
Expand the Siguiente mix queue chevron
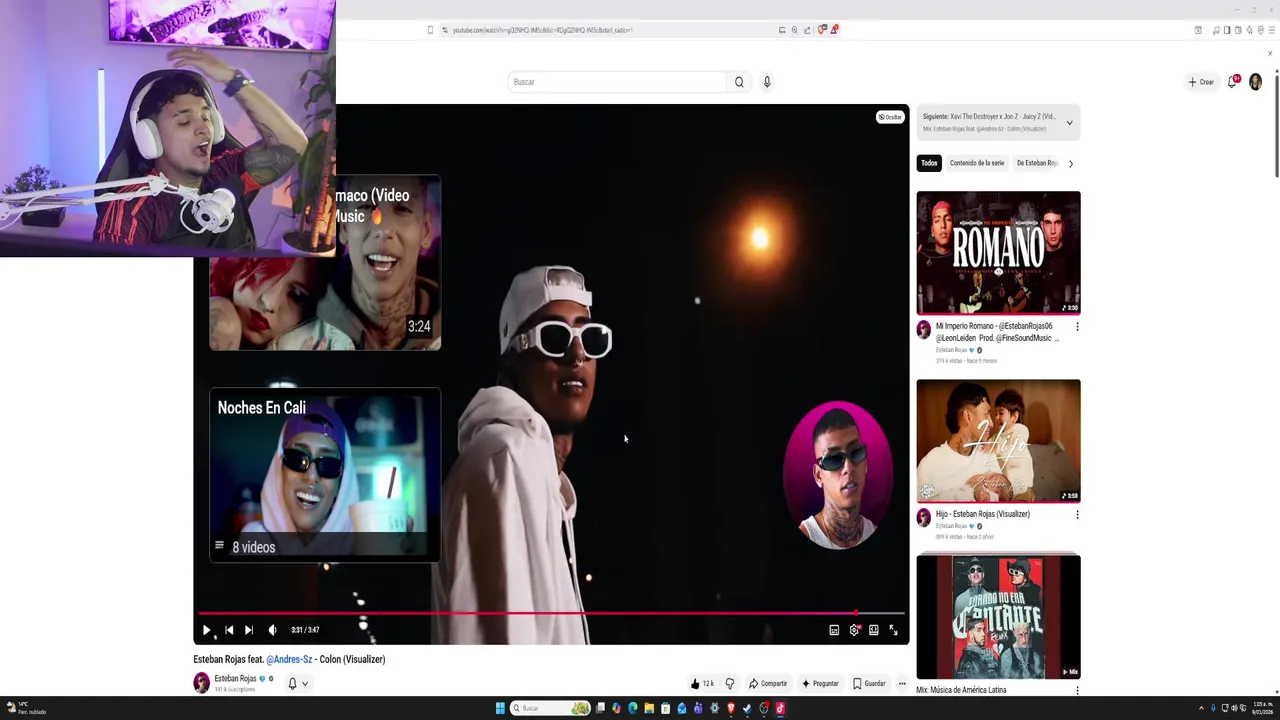[x=1069, y=123]
